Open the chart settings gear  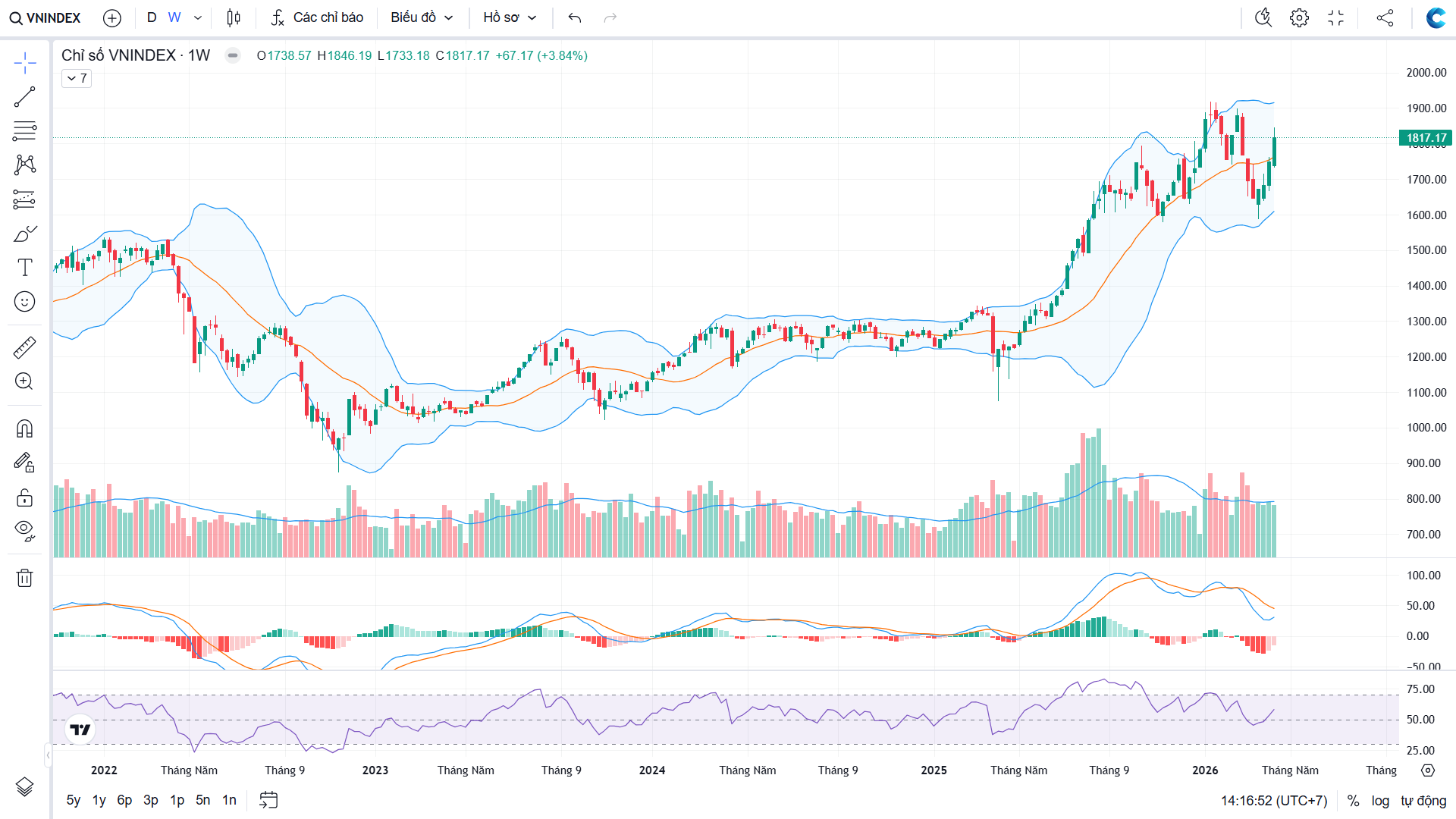click(1299, 17)
